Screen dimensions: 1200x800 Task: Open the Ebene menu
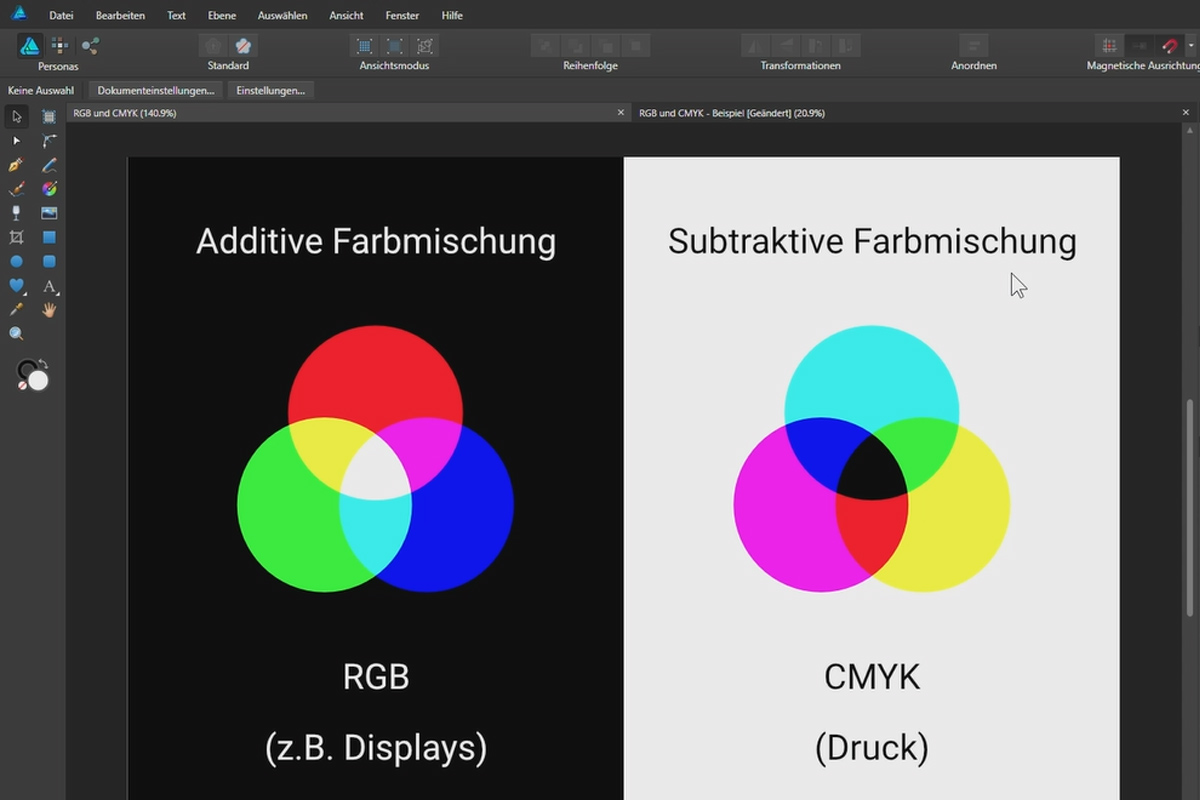[222, 15]
